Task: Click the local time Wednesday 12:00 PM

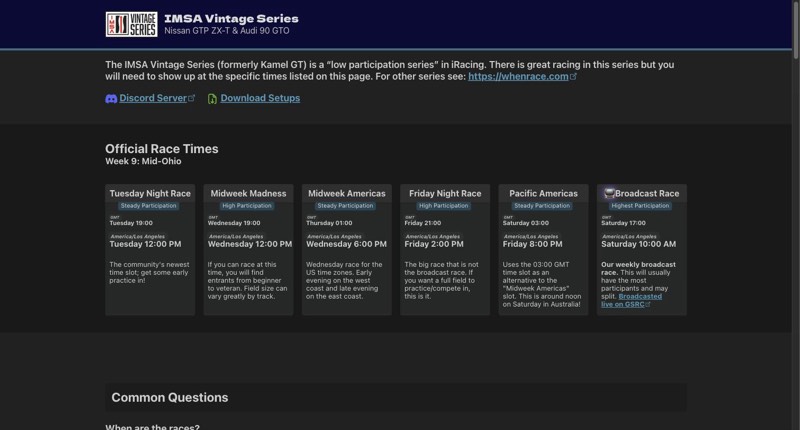Action: (250, 244)
